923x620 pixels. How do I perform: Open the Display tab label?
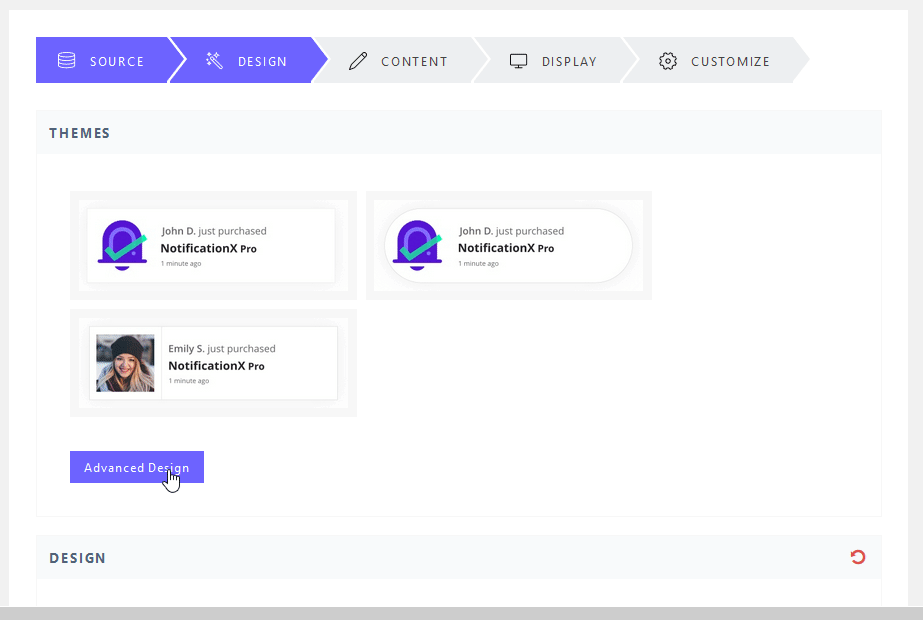[x=569, y=62]
